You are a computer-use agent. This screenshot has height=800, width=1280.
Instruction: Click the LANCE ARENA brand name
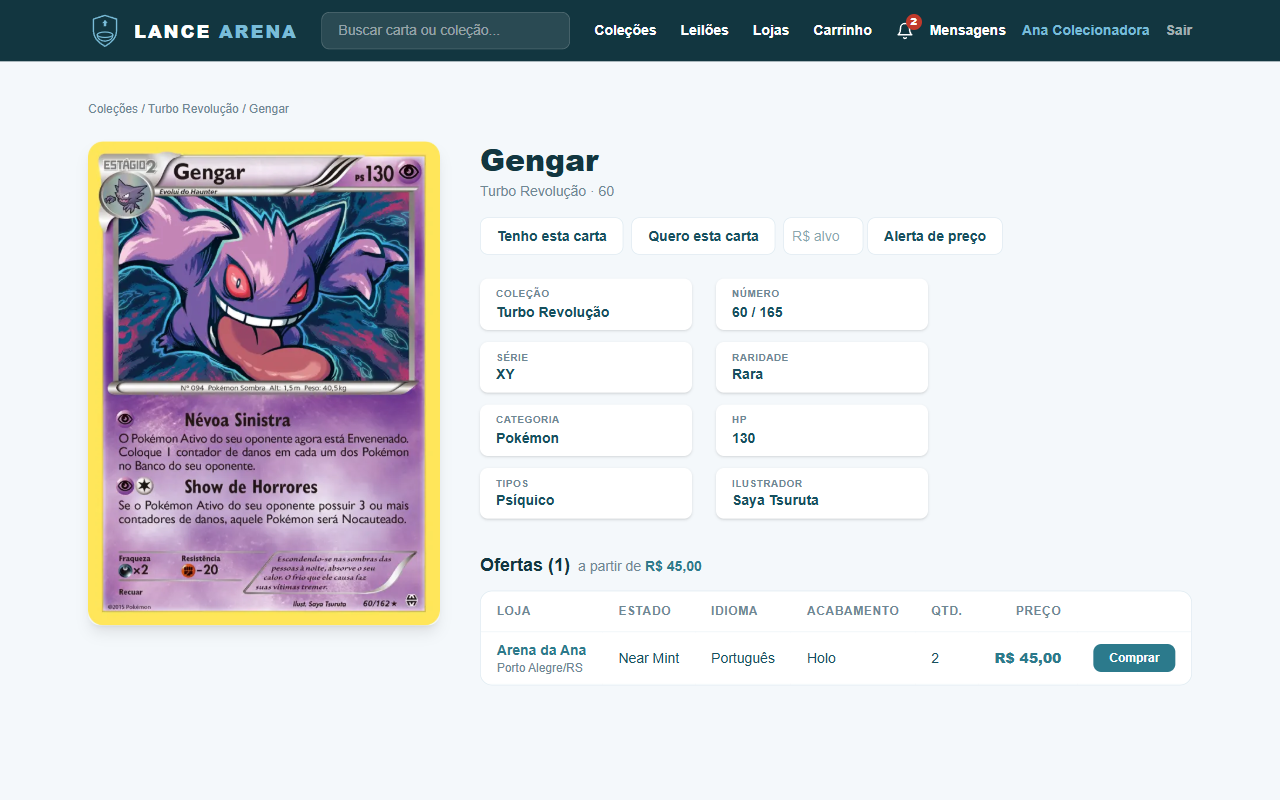point(215,31)
